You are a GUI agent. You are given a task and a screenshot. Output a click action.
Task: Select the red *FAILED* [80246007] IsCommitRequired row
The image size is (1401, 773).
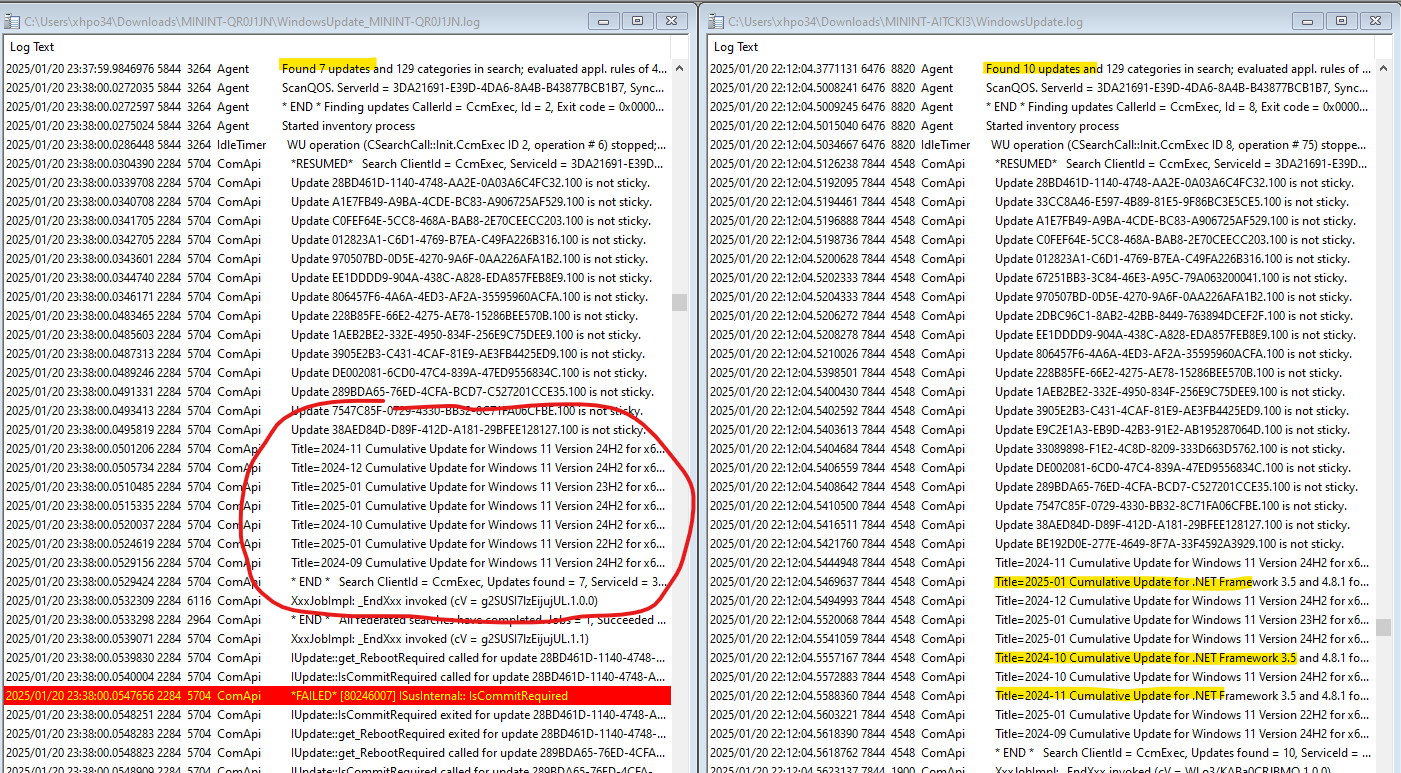coord(337,696)
